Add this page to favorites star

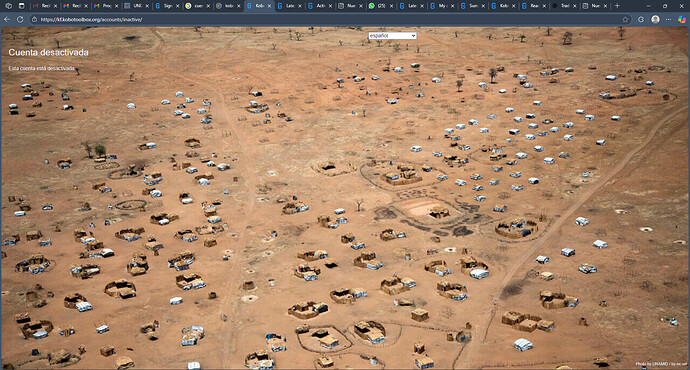click(x=625, y=19)
